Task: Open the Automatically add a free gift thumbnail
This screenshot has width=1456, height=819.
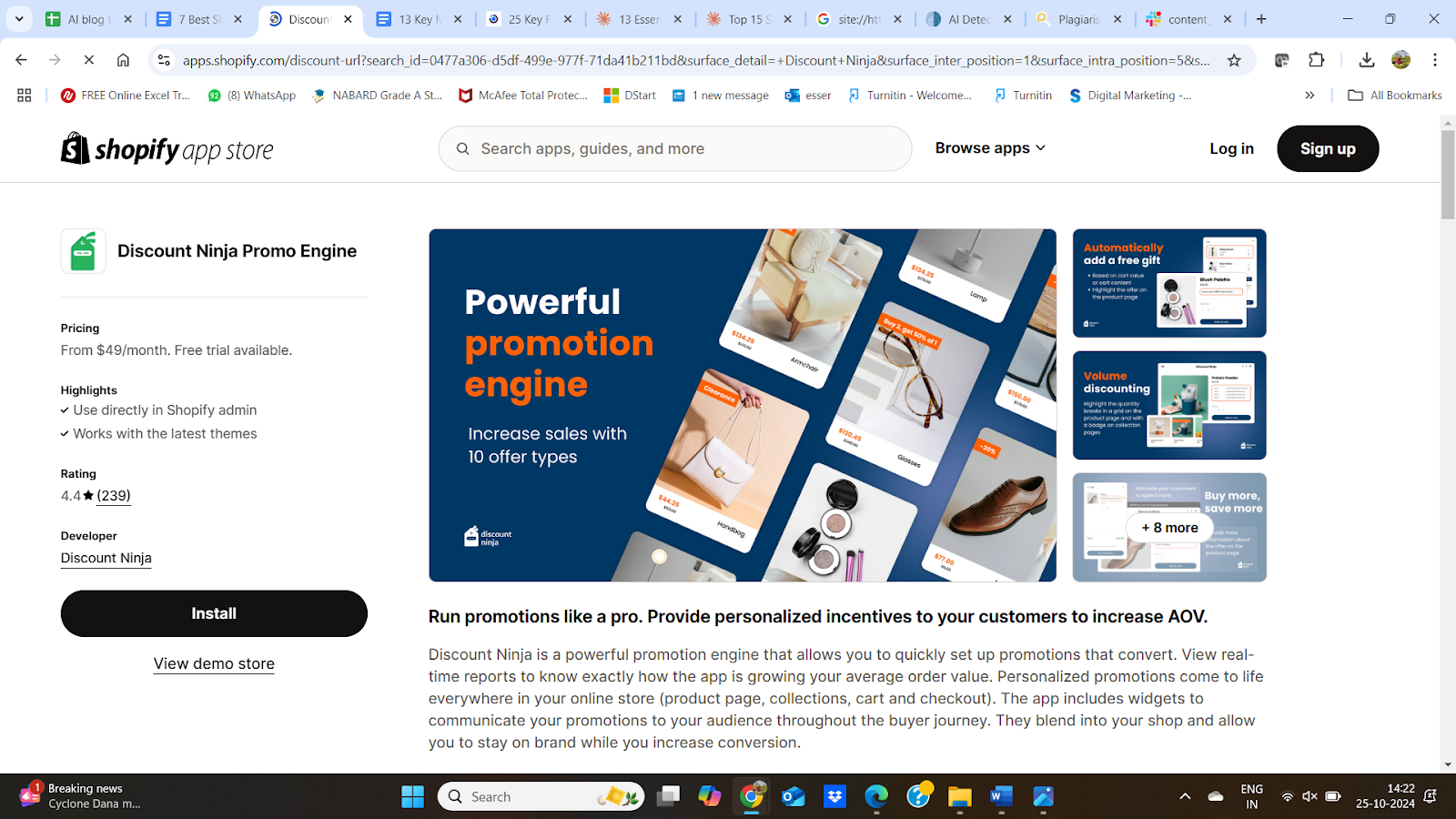Action: coord(1169,283)
